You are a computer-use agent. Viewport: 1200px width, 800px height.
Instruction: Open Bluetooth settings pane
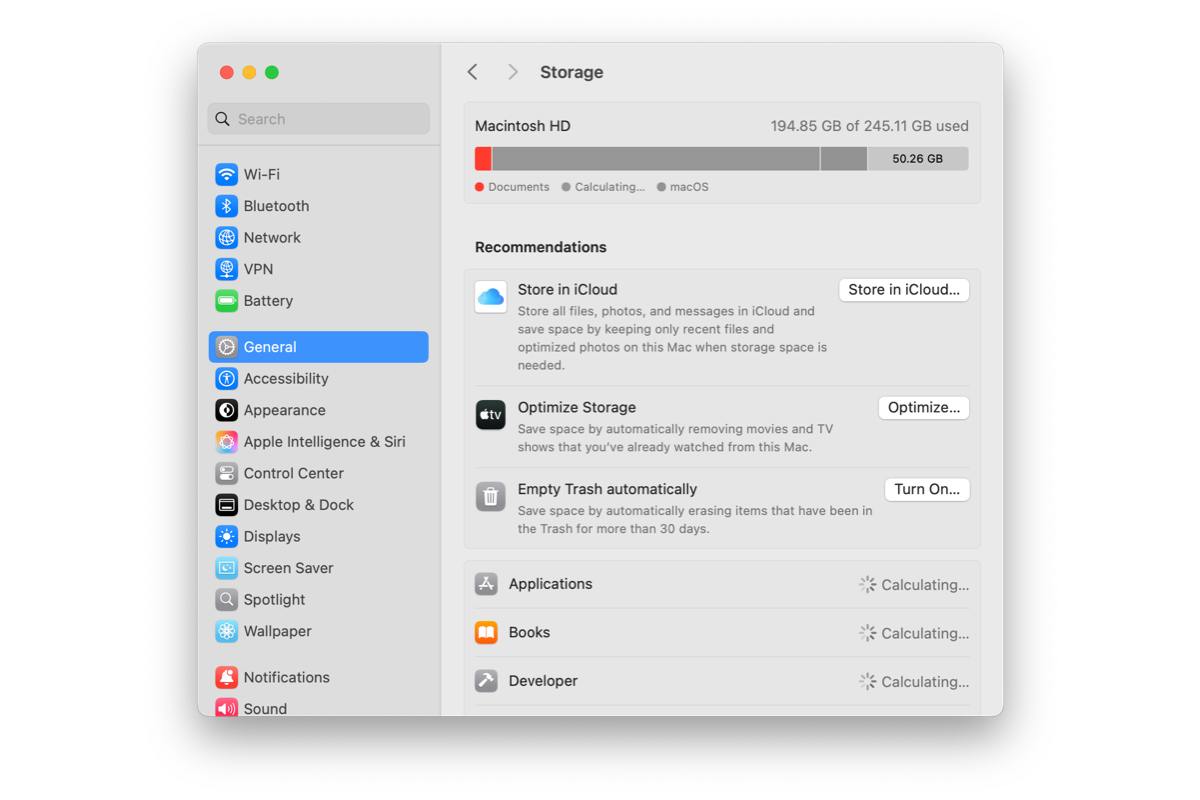click(x=319, y=206)
